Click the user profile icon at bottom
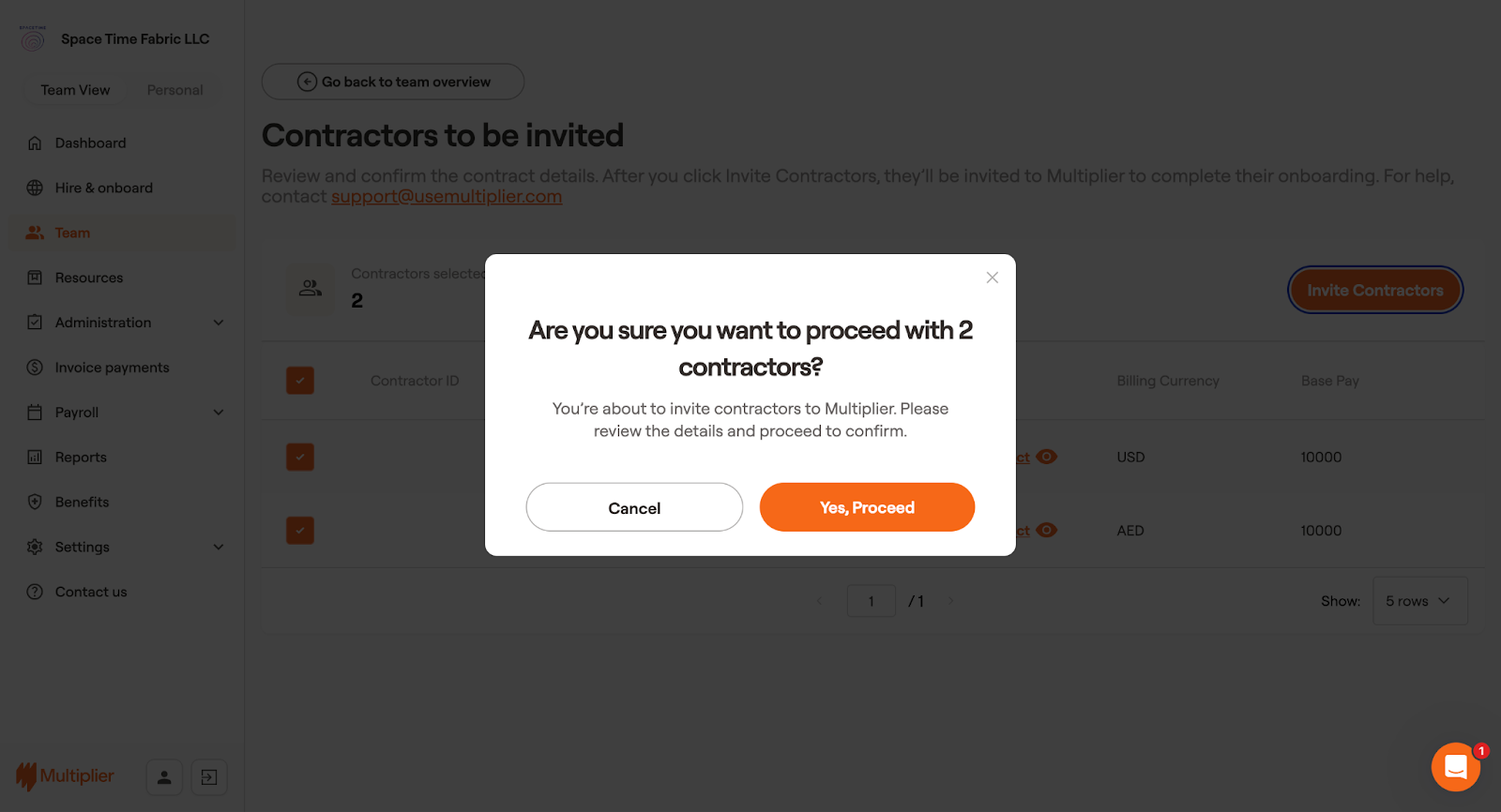Viewport: 1501px width, 812px height. (164, 777)
